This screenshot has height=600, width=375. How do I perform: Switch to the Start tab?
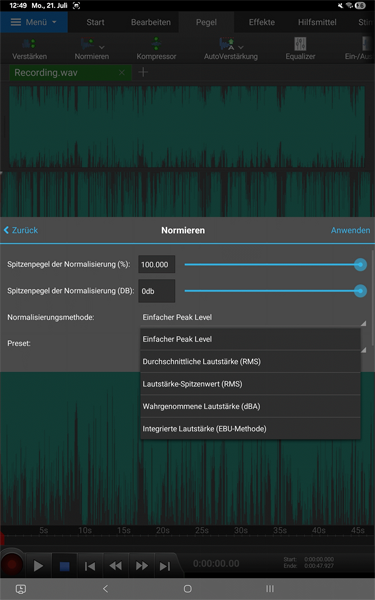coord(95,22)
